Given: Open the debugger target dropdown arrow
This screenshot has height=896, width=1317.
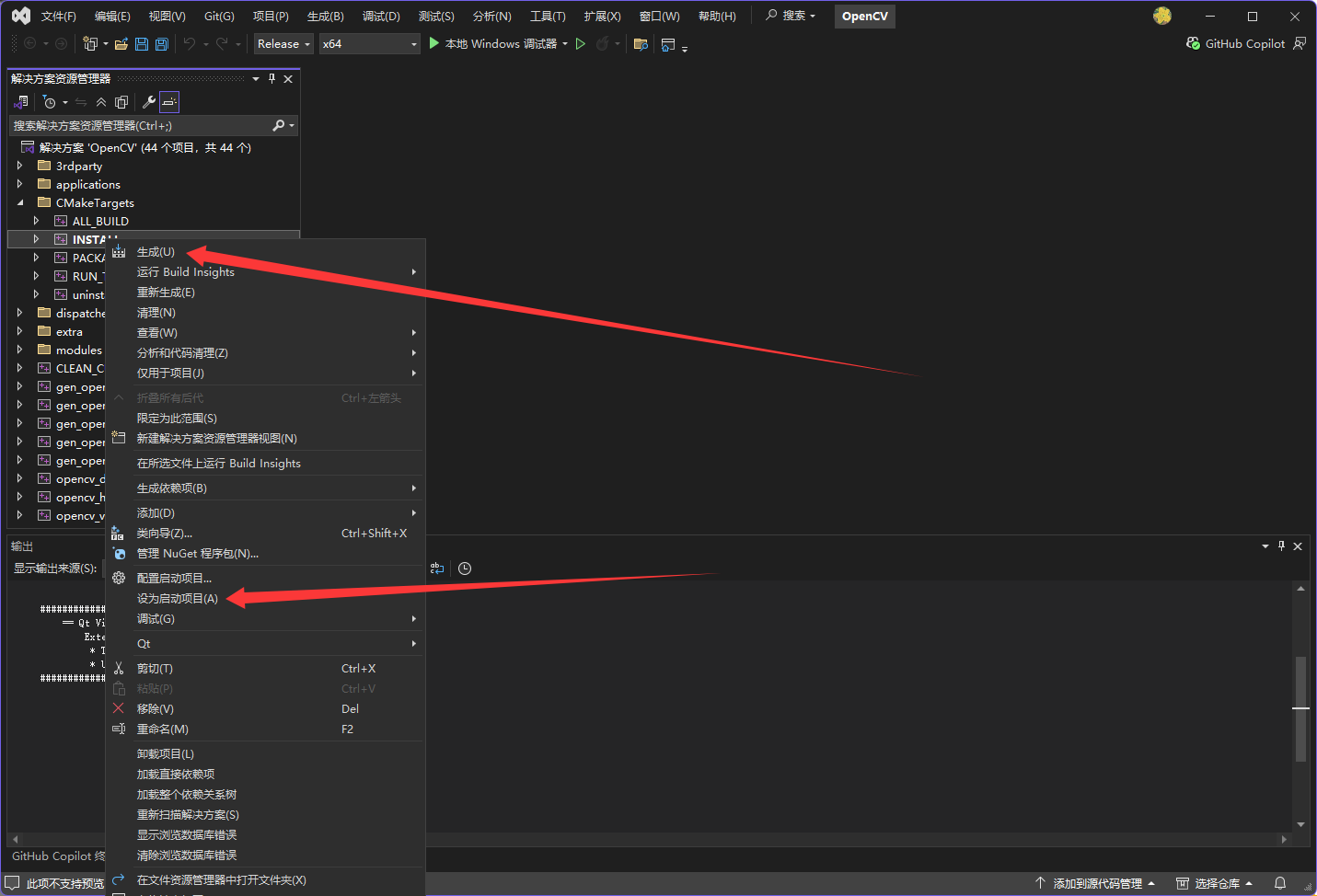Looking at the screenshot, I should [565, 43].
